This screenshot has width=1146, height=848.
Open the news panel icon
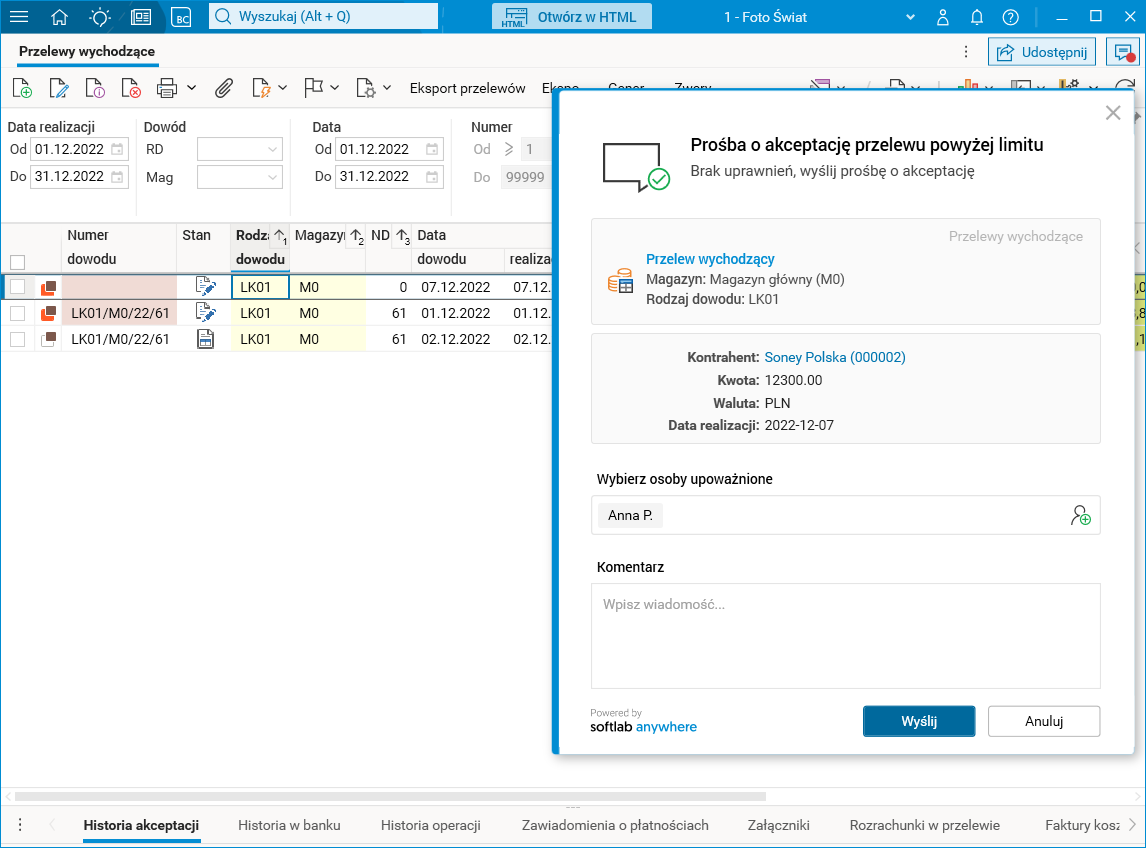coord(140,17)
